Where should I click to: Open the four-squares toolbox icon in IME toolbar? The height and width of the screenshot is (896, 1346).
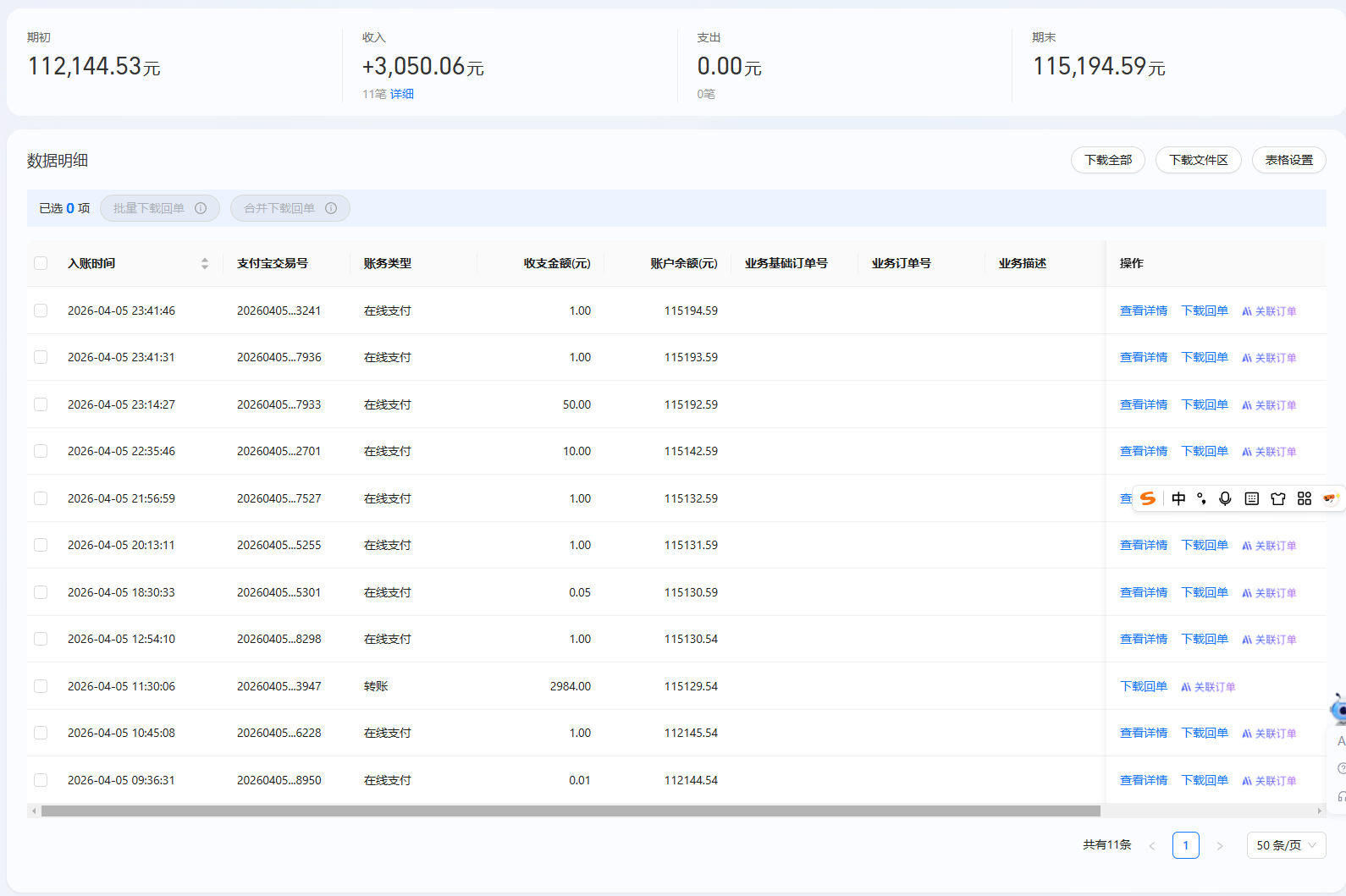[1305, 498]
